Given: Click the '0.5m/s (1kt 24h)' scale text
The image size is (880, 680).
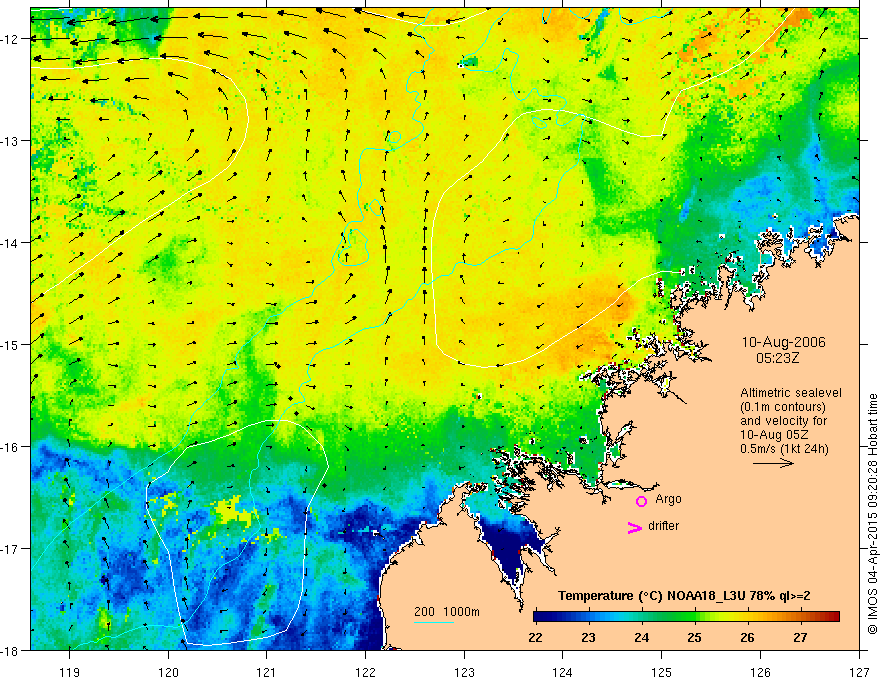Looking at the screenshot, I should point(784,449).
